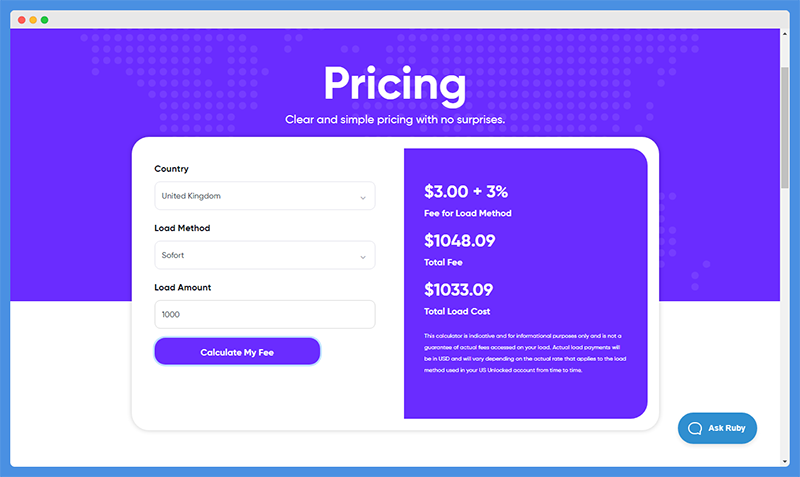This screenshot has height=477, width=800.
Task: Click the scrollbar down arrow
Action: pos(785,461)
